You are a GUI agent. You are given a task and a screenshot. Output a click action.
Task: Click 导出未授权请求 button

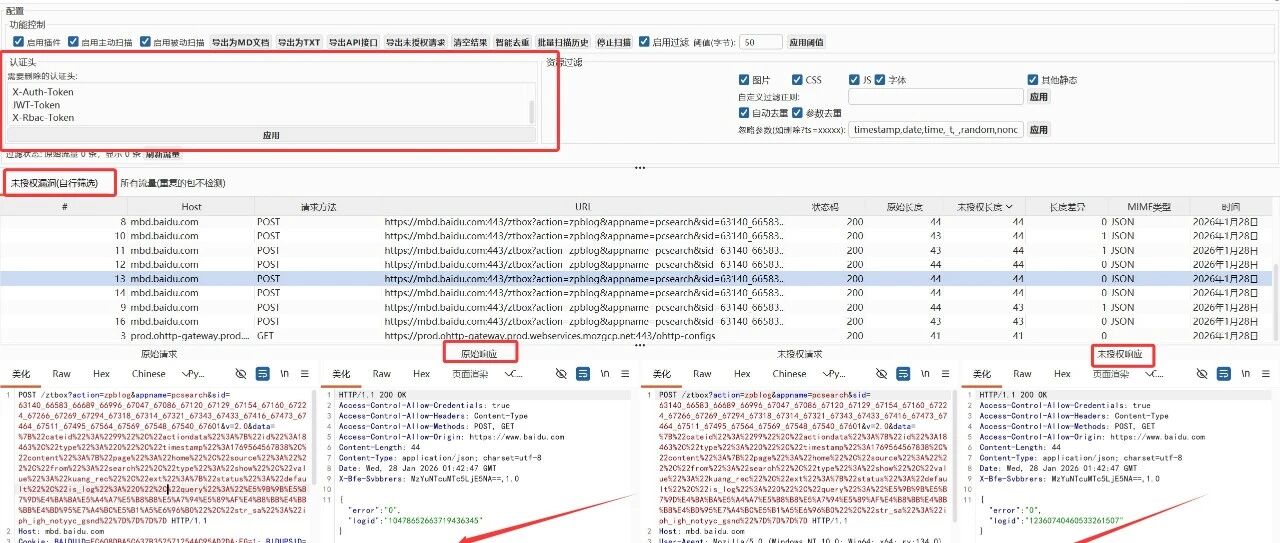[416, 42]
